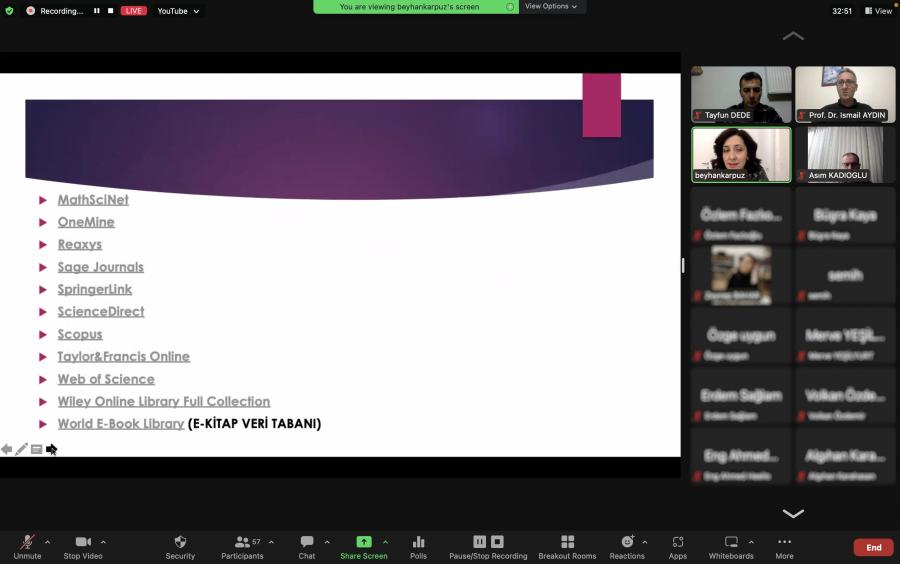Click the green Share Screen icon
Viewport: 900px width, 564px height.
pyautogui.click(x=364, y=542)
